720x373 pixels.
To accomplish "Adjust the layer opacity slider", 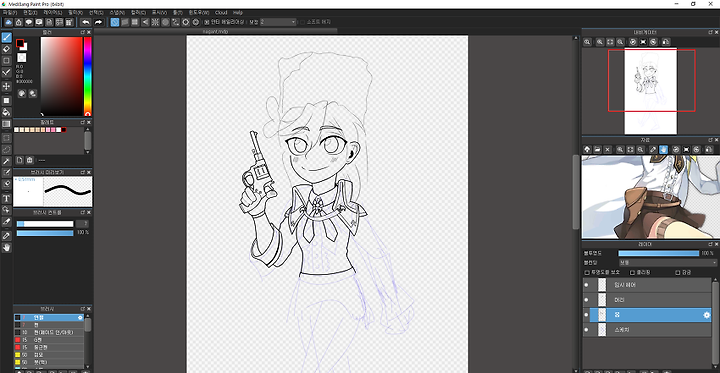I will click(658, 253).
